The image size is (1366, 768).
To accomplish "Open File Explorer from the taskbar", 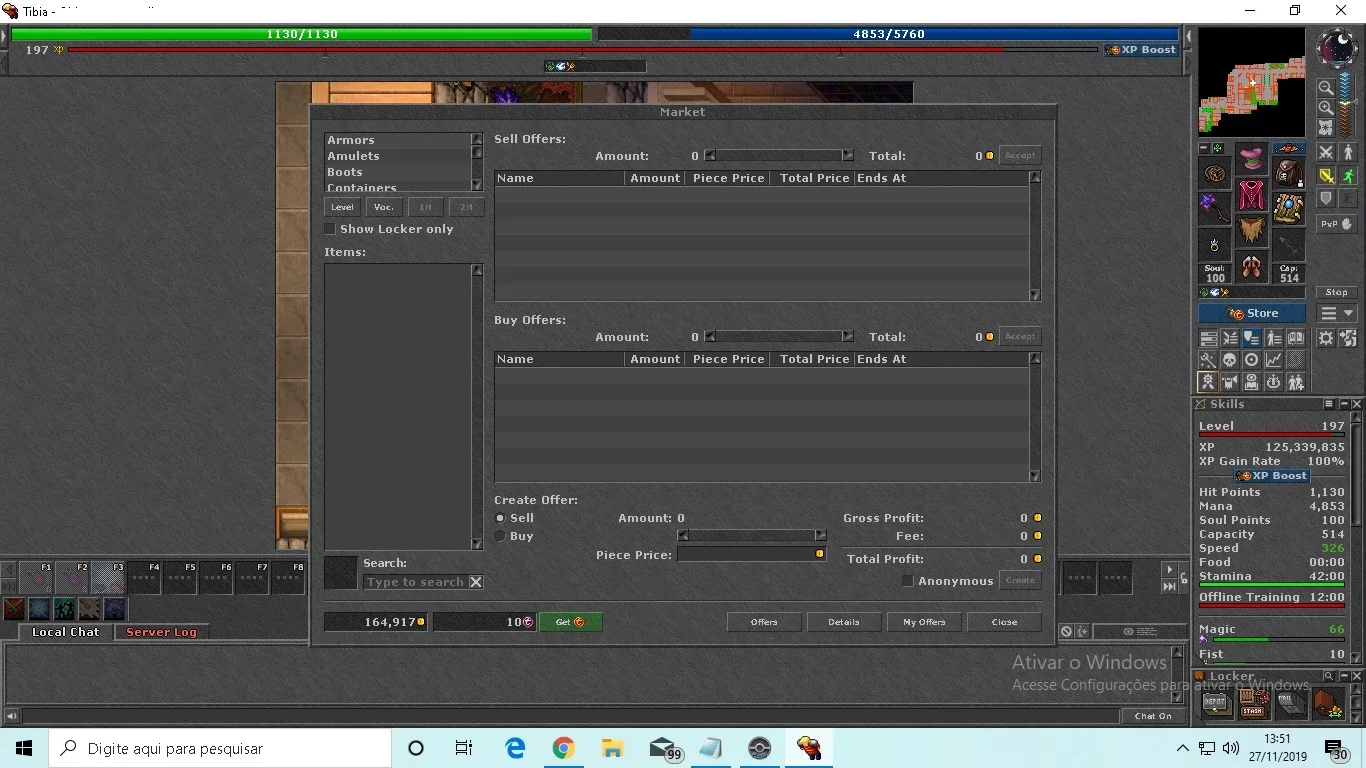I will pos(613,748).
